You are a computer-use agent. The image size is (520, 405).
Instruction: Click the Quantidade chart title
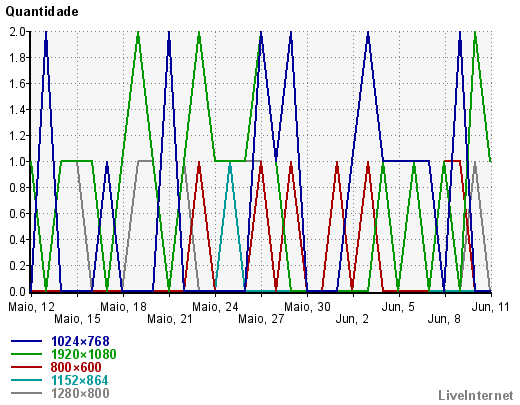coord(42,12)
